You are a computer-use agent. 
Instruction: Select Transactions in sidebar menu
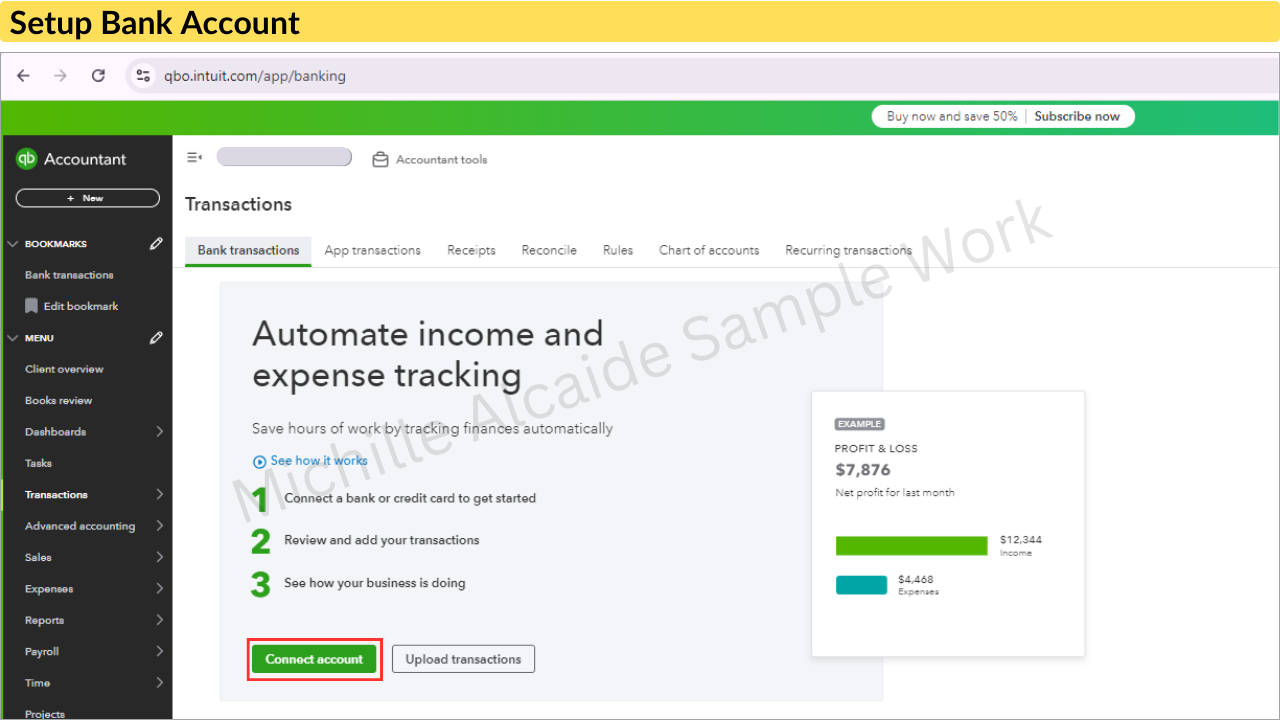pos(56,495)
